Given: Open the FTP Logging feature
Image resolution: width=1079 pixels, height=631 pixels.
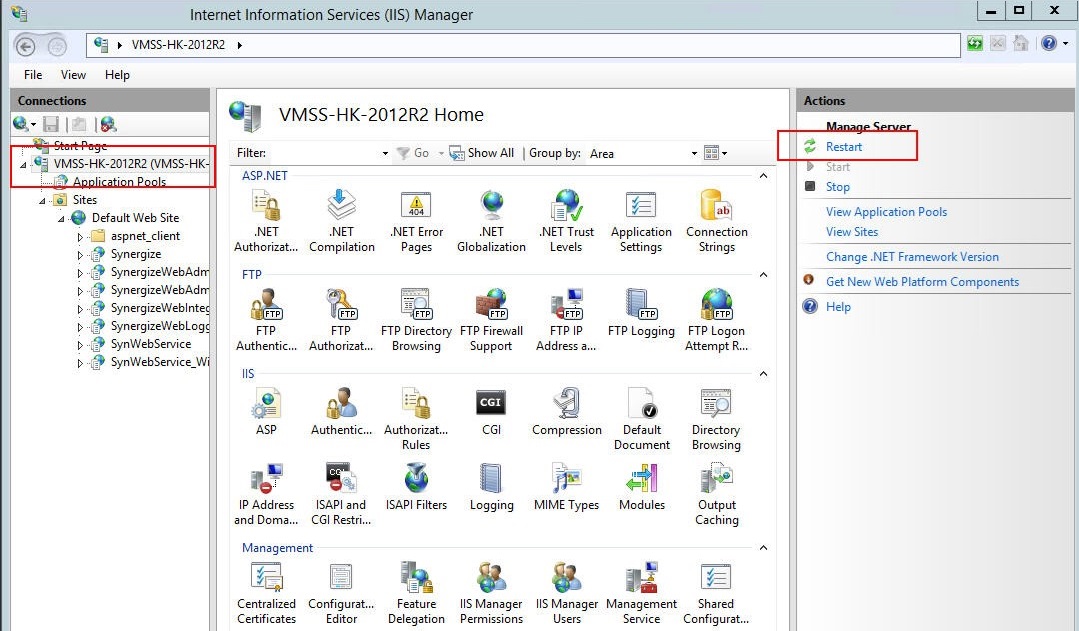Looking at the screenshot, I should 641,313.
